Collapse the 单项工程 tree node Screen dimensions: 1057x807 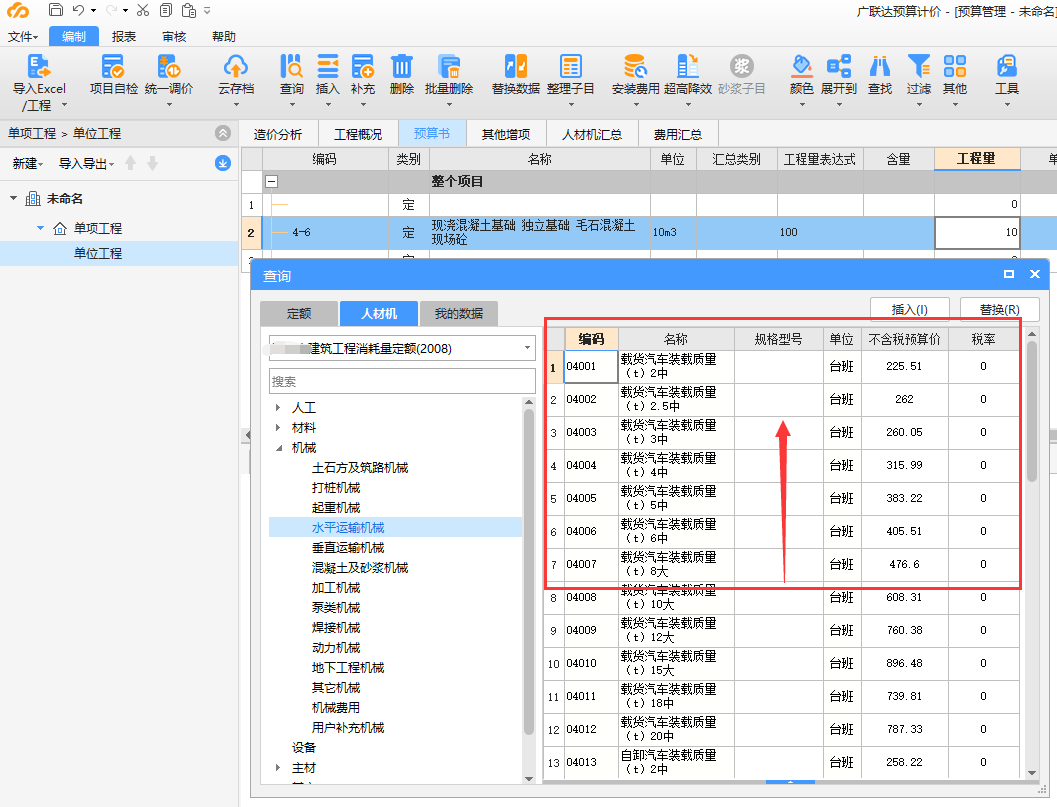pos(40,228)
